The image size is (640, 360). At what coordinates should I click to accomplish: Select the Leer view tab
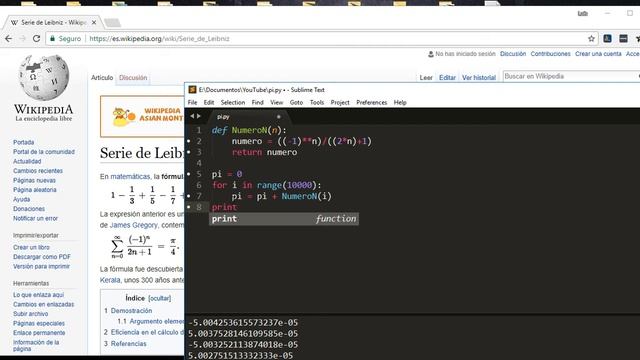[426, 78]
